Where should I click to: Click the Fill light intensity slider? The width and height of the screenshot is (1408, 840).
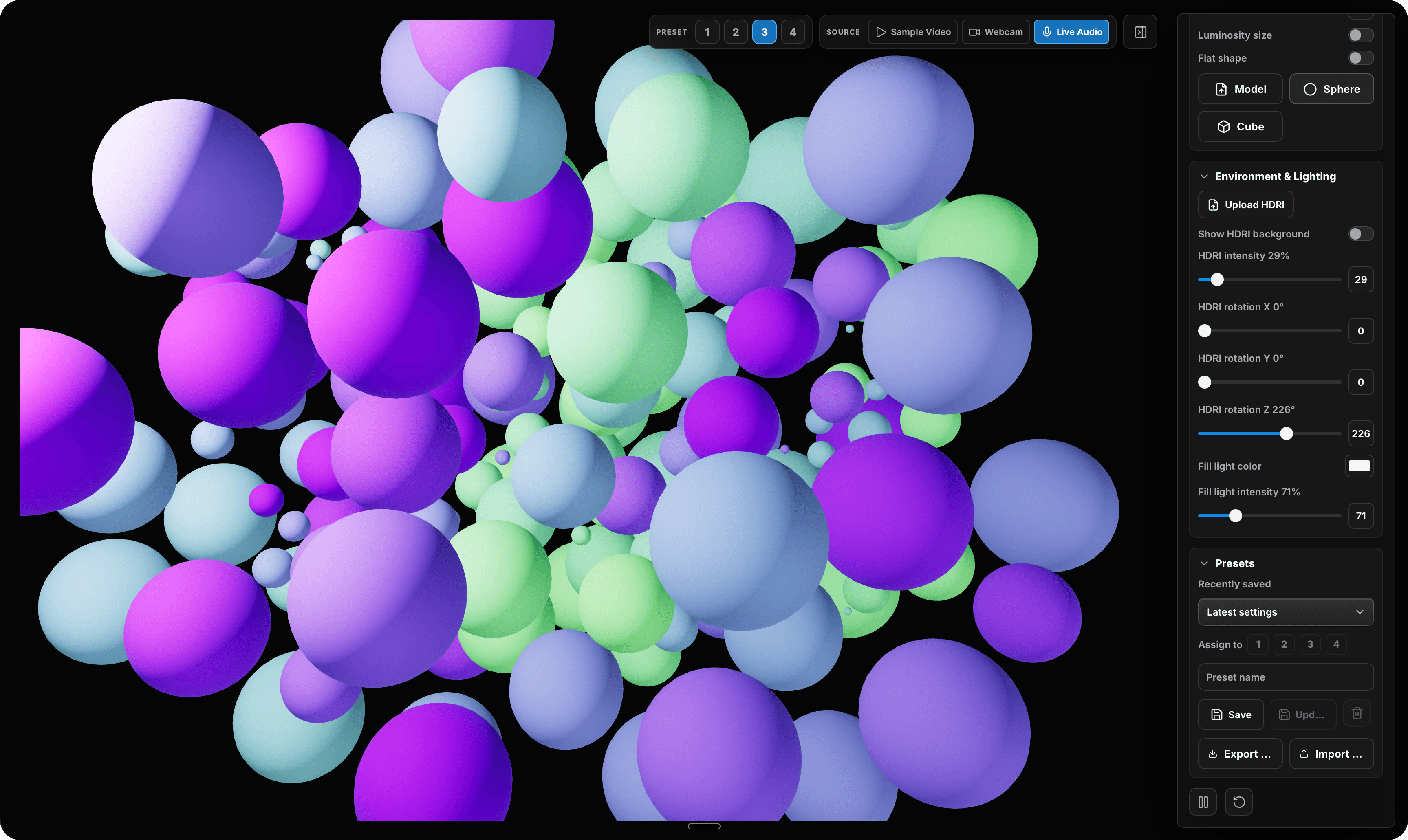[x=1269, y=516]
